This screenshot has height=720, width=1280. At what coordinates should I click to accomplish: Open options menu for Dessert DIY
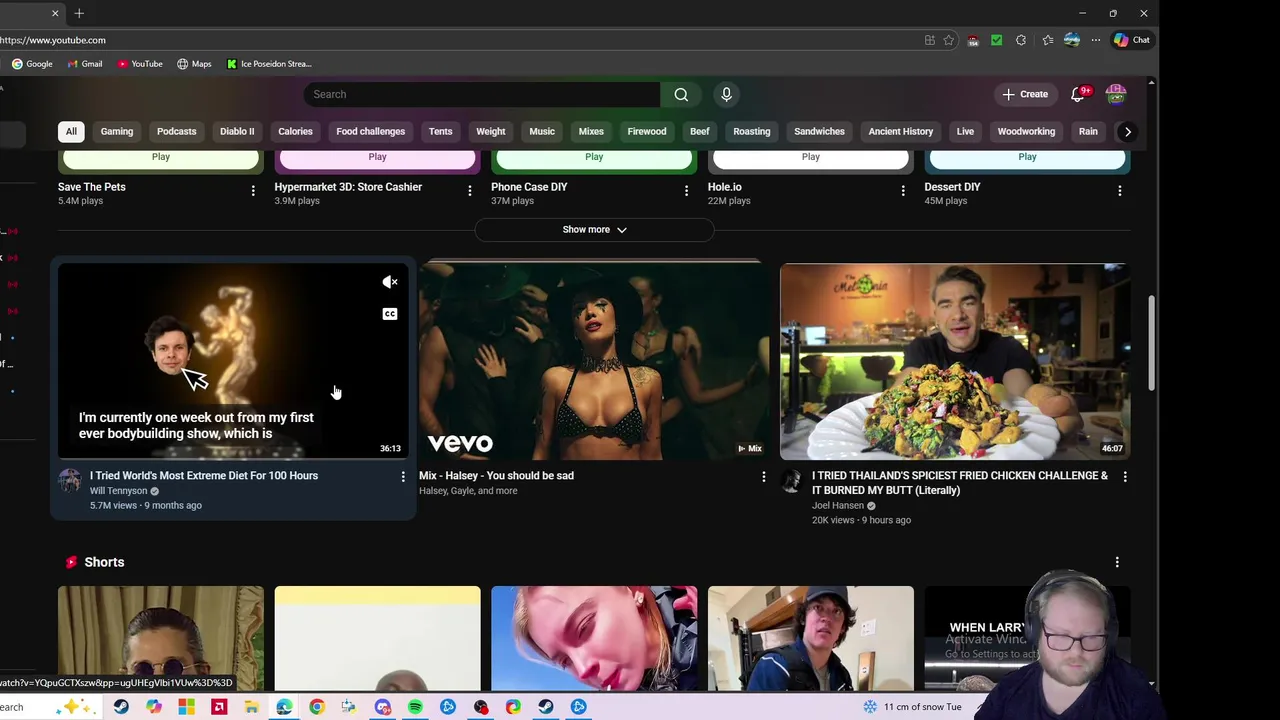pyautogui.click(x=1120, y=190)
